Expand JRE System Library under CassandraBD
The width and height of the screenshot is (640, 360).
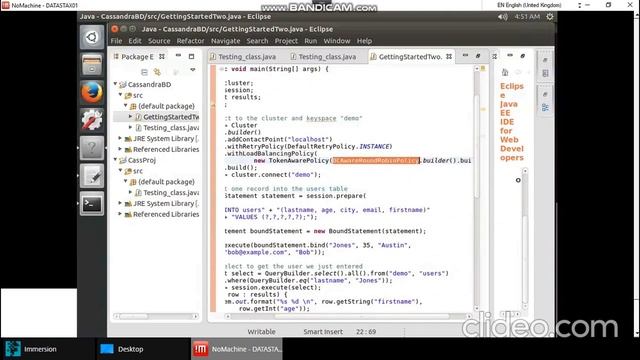coord(120,138)
